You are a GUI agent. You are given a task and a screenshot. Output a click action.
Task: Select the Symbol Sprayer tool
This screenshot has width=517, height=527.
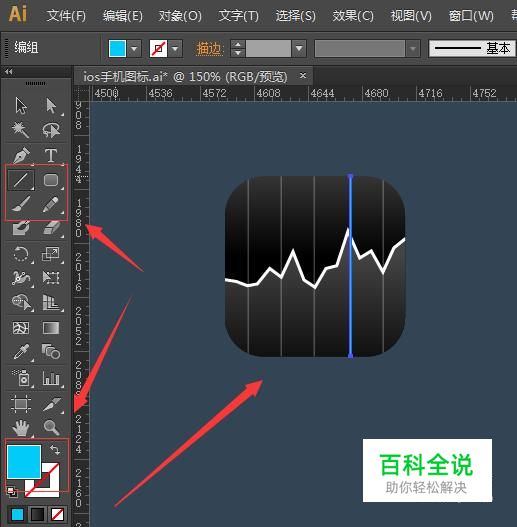21,378
